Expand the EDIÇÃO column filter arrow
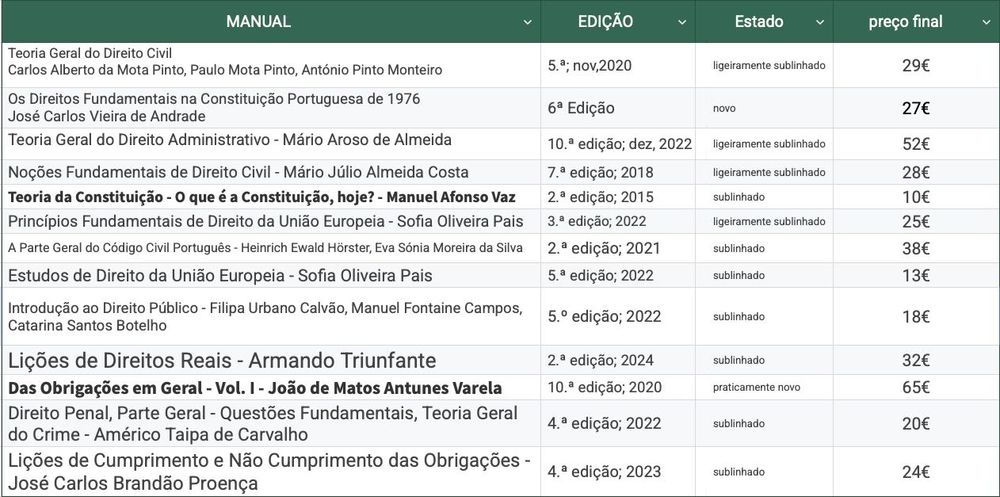 pyautogui.click(x=682, y=22)
